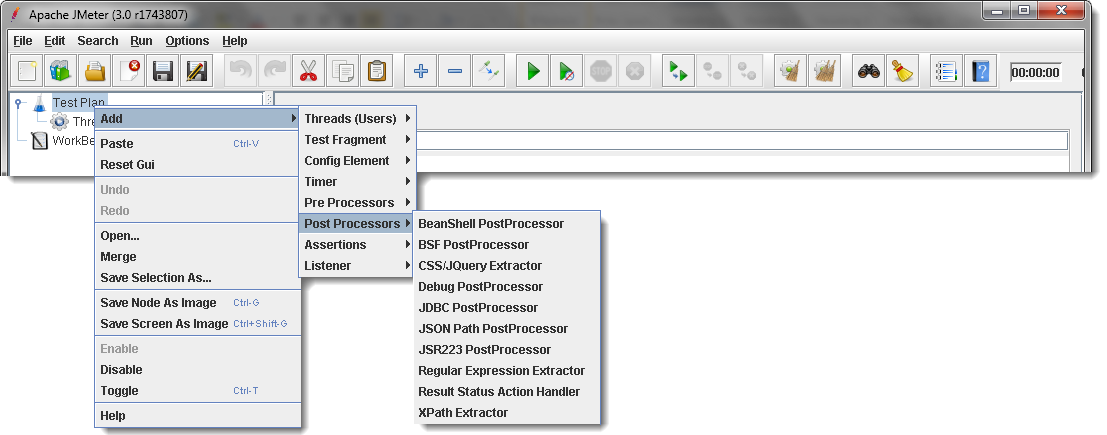
Task: Click the Redo arrow toolbar icon
Action: click(274, 71)
